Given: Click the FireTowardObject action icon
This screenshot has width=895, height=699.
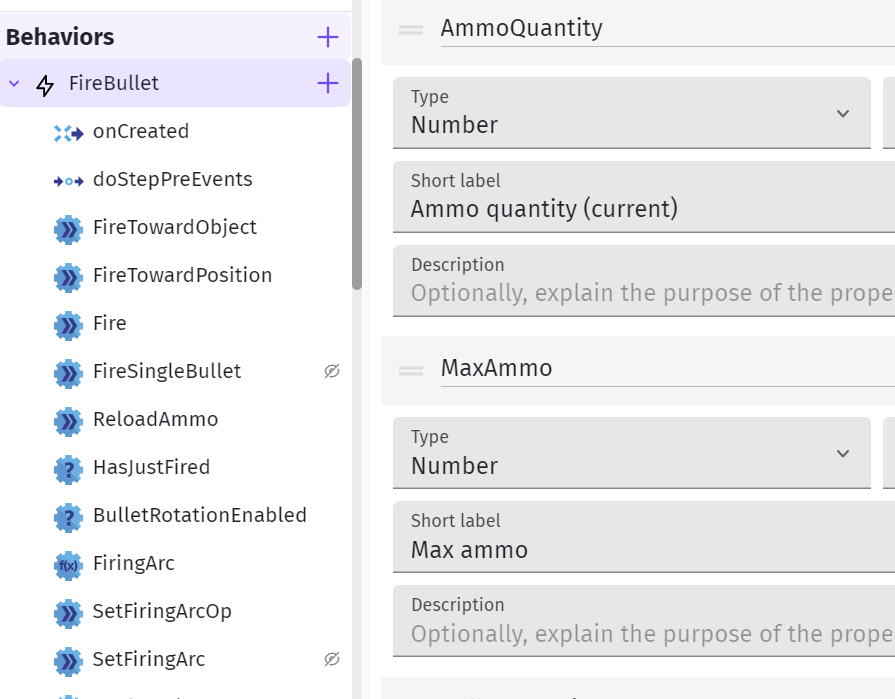Looking at the screenshot, I should pos(68,229).
